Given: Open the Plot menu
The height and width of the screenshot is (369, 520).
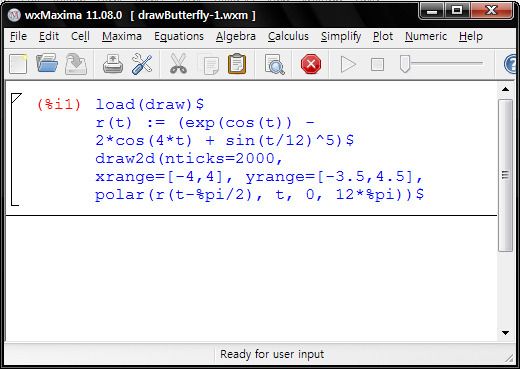Looking at the screenshot, I should tap(383, 36).
